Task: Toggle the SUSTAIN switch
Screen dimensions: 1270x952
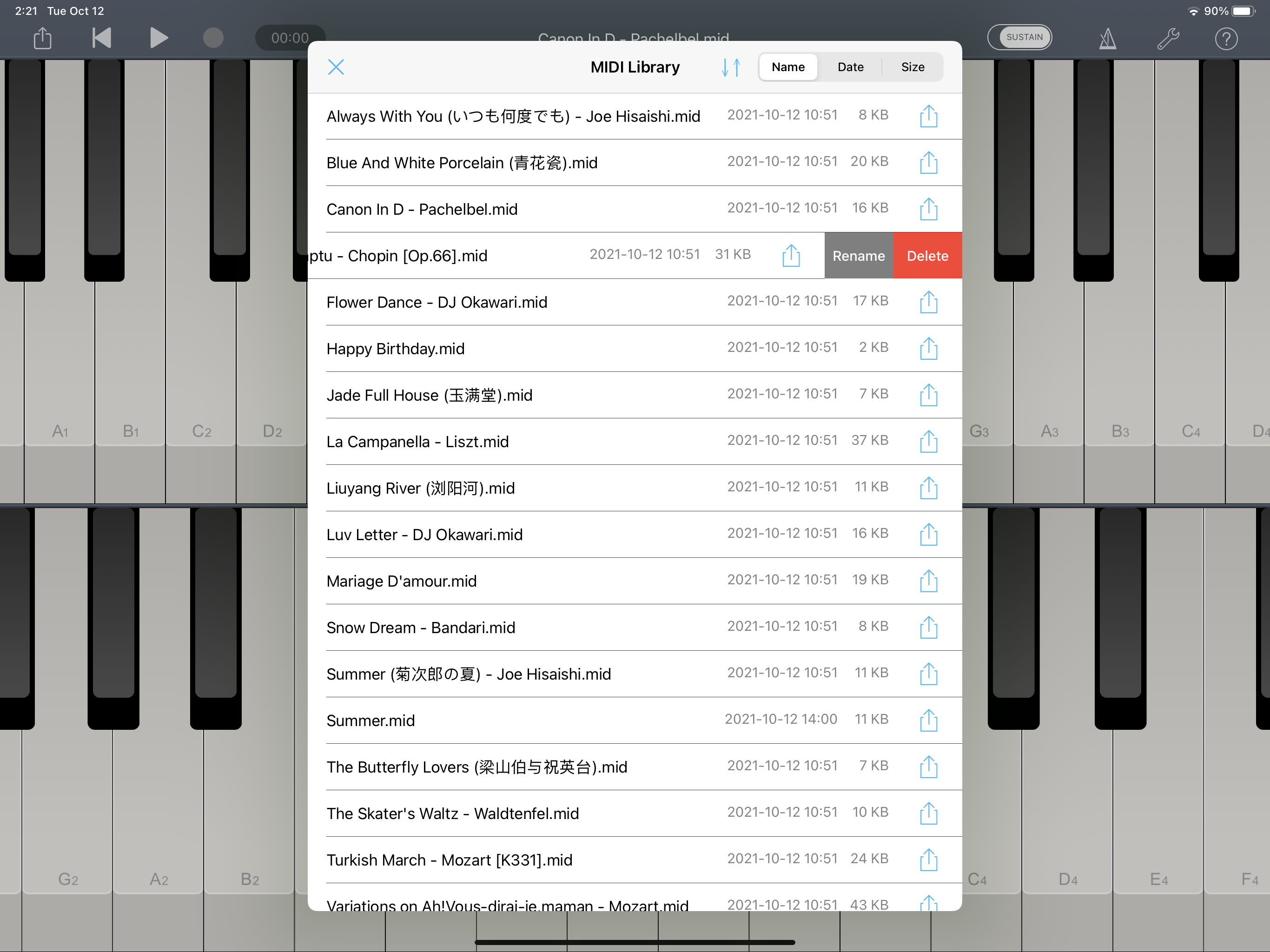Action: pos(1020,37)
